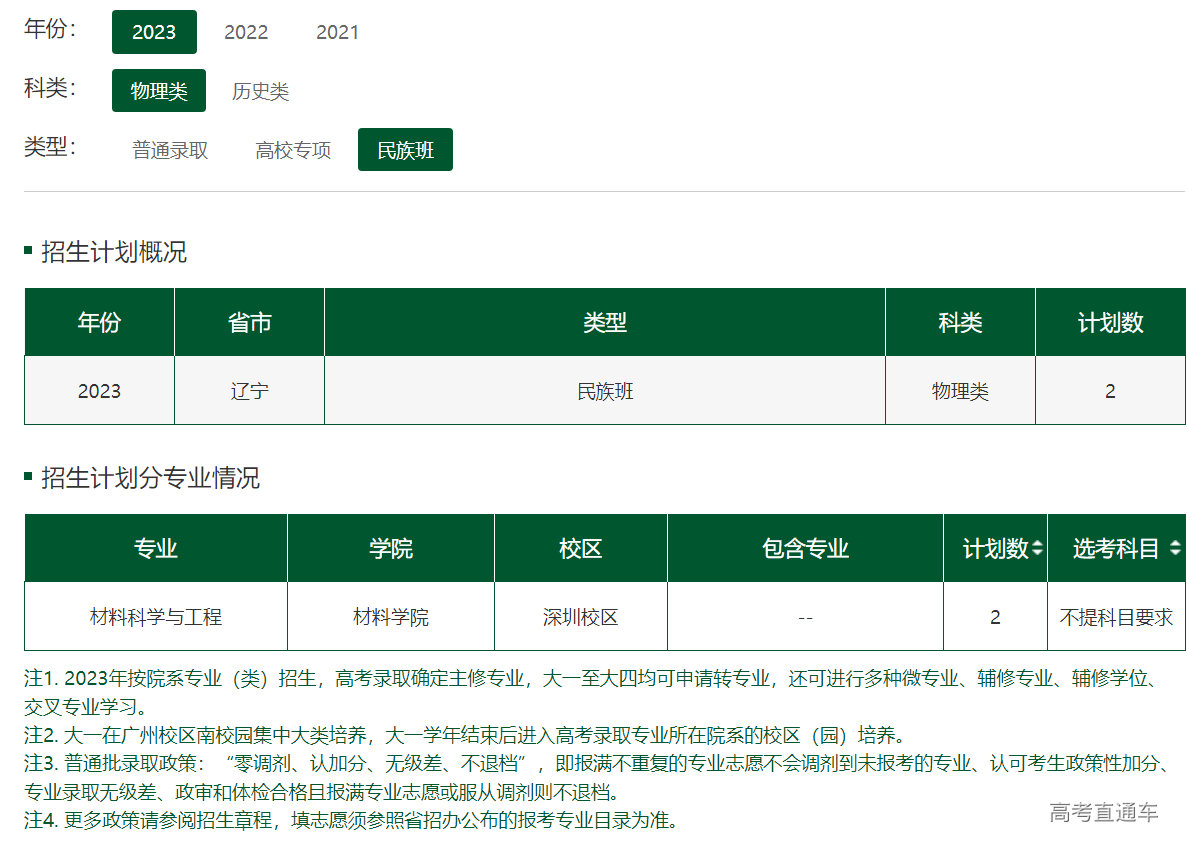Viewport: 1187px width, 852px height.
Task: Click the green square bullet beside 招生计划概况
Action: [28, 250]
